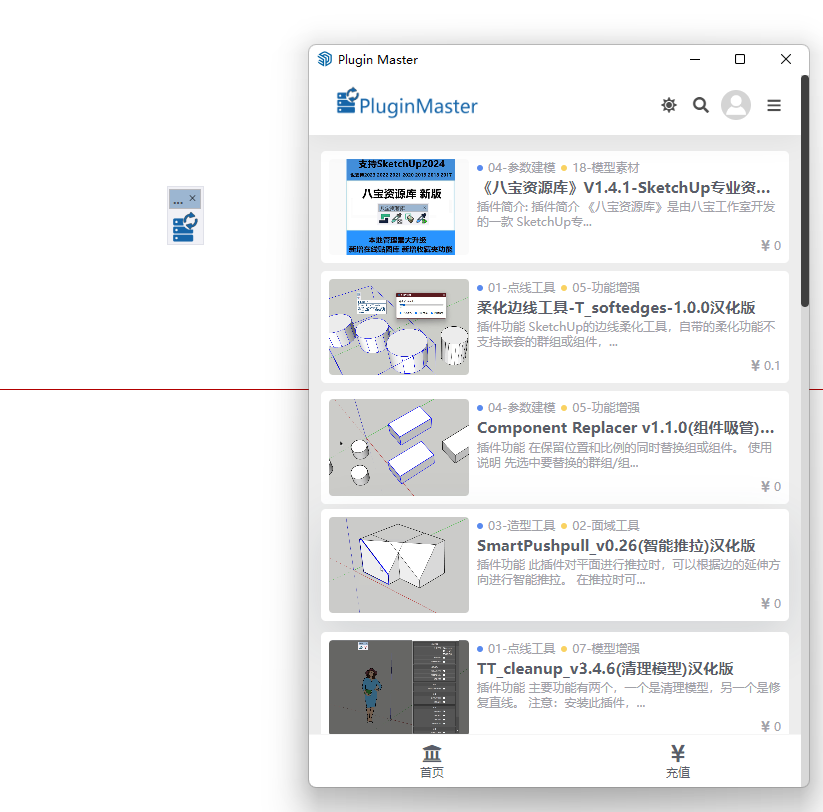This screenshot has width=823, height=812.
Task: Click the SmartPushpull plugin thumbnail image
Action: [x=399, y=565]
